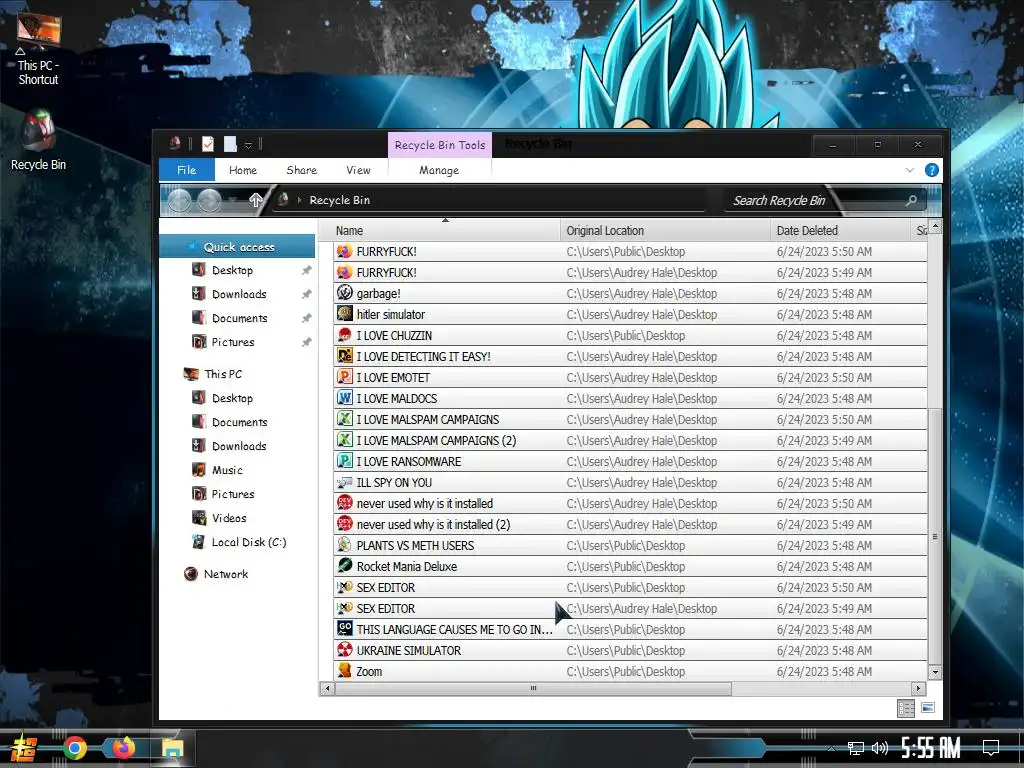Open the recent locations dropdown arrow
The height and width of the screenshot is (768, 1024).
(232, 200)
